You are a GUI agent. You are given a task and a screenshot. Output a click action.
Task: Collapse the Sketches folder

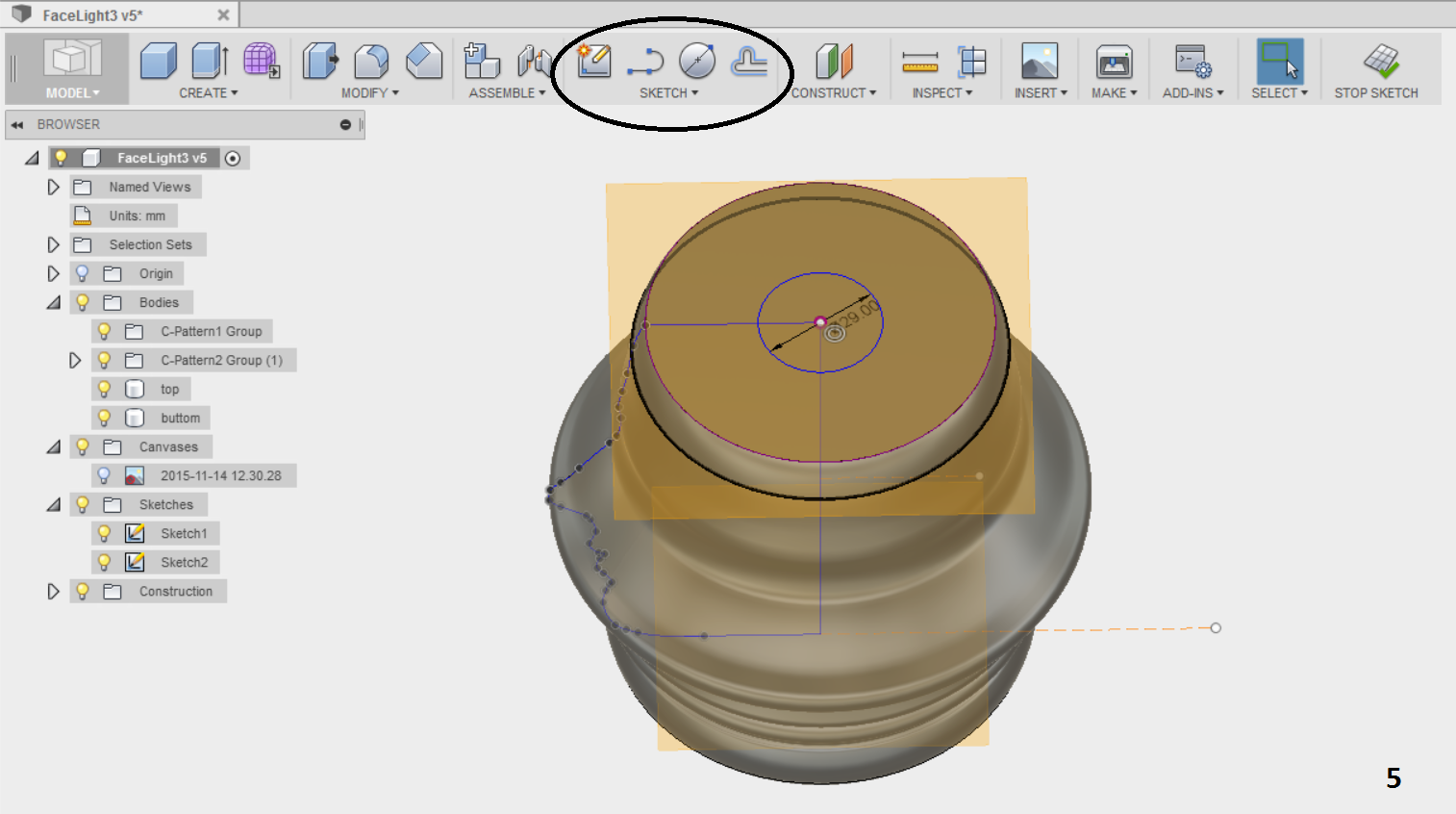coord(53,504)
